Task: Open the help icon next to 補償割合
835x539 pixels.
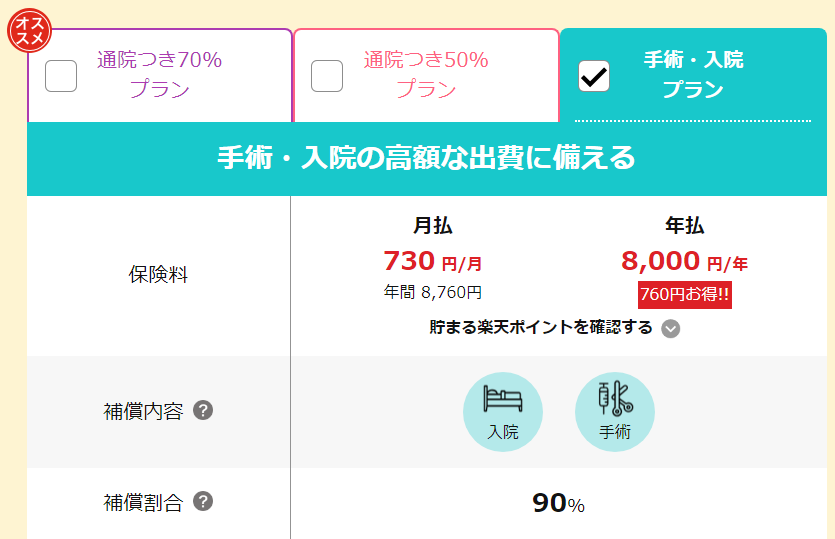Action: (203, 502)
